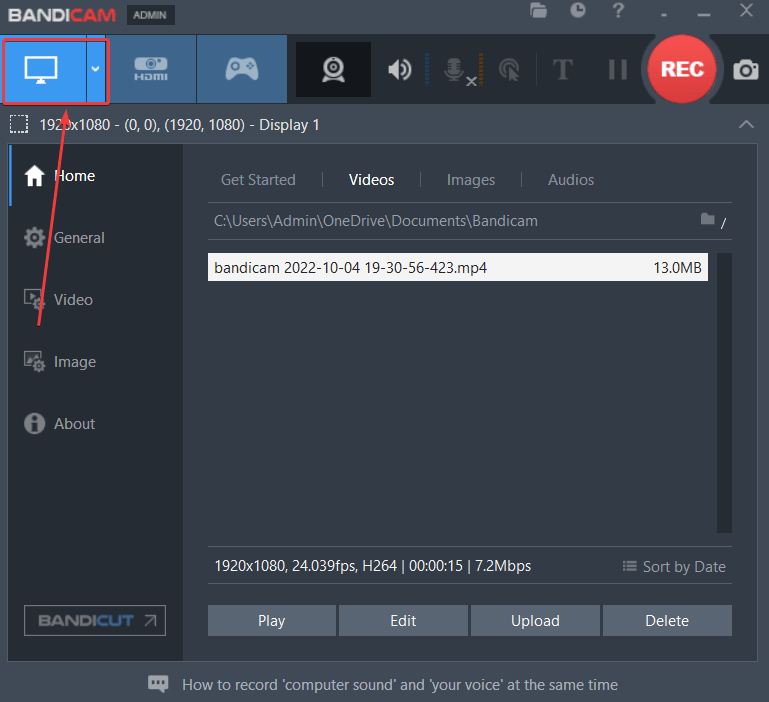Click the video info text 1920x1080, 24.039fps
The height and width of the screenshot is (702, 769).
click(x=373, y=566)
